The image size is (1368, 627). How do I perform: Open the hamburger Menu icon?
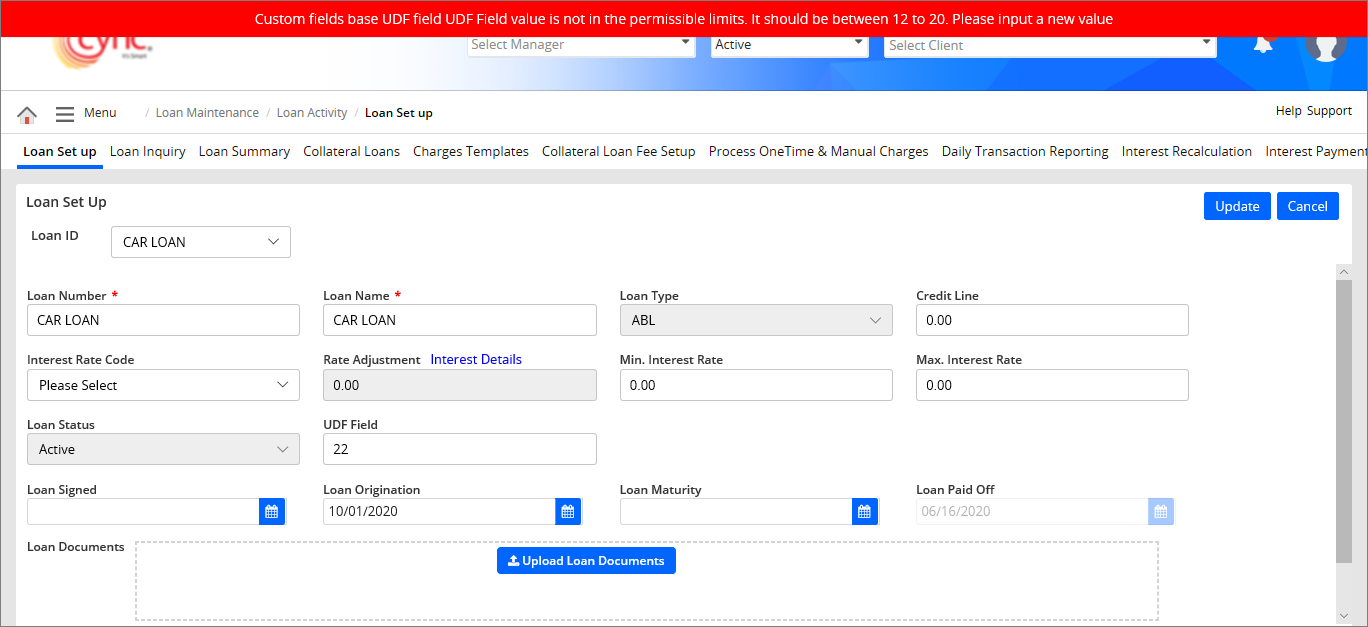click(65, 114)
